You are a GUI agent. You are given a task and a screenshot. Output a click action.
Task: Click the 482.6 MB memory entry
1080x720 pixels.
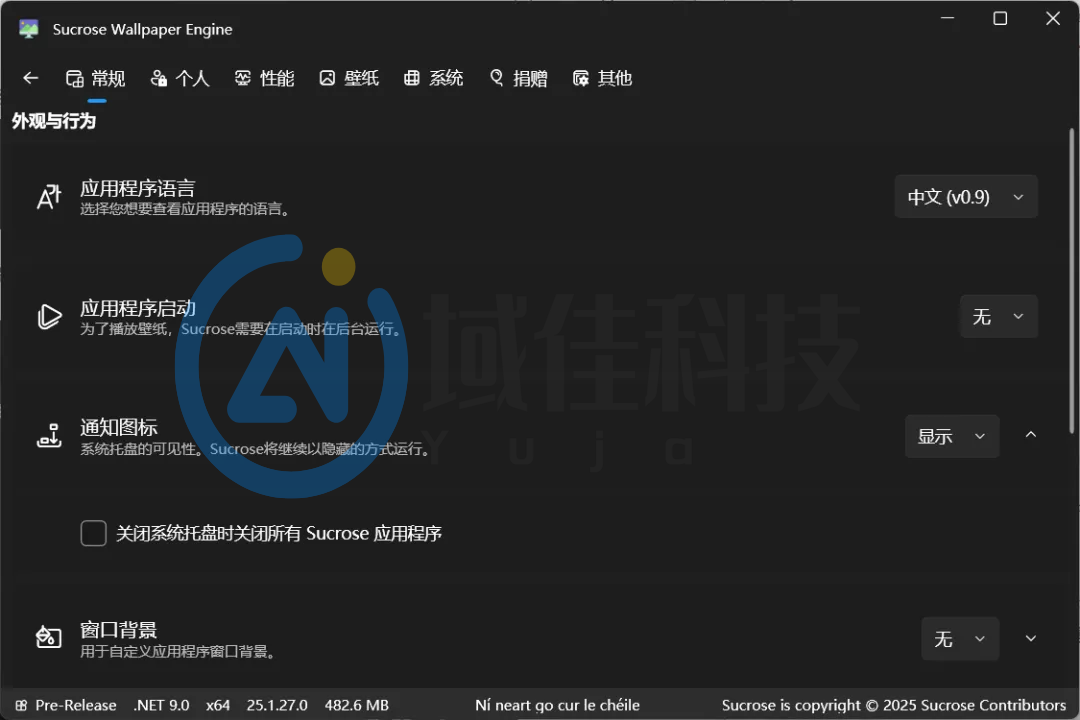click(x=357, y=706)
